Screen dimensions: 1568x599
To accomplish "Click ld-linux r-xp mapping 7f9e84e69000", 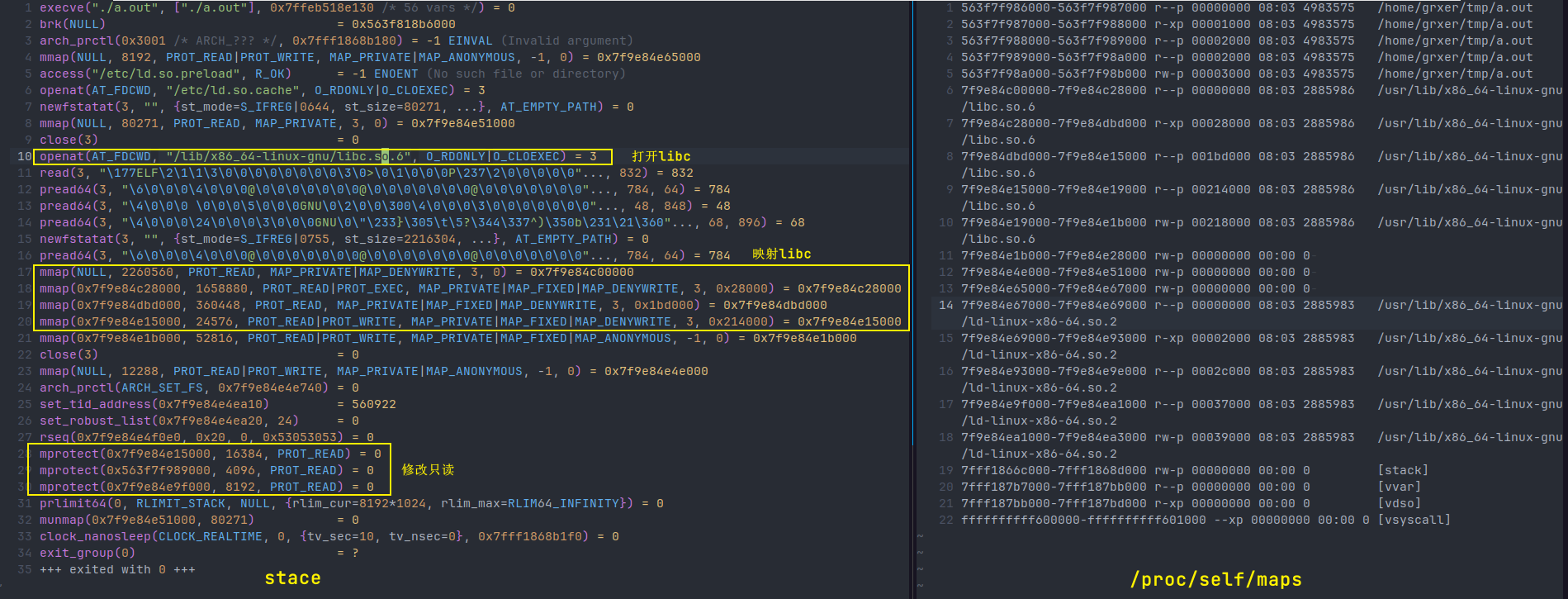I will tap(1262, 346).
